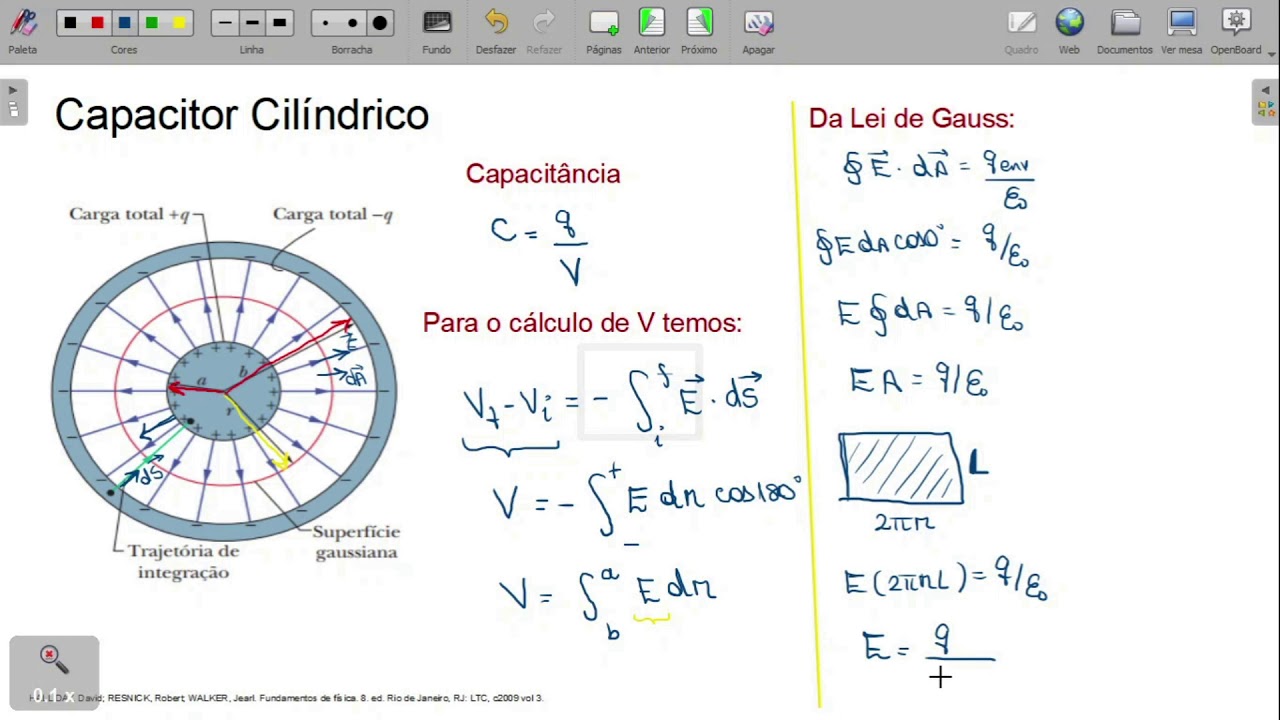Click the 'Carga total −q' label
The image size is (1280, 720).
(x=333, y=214)
